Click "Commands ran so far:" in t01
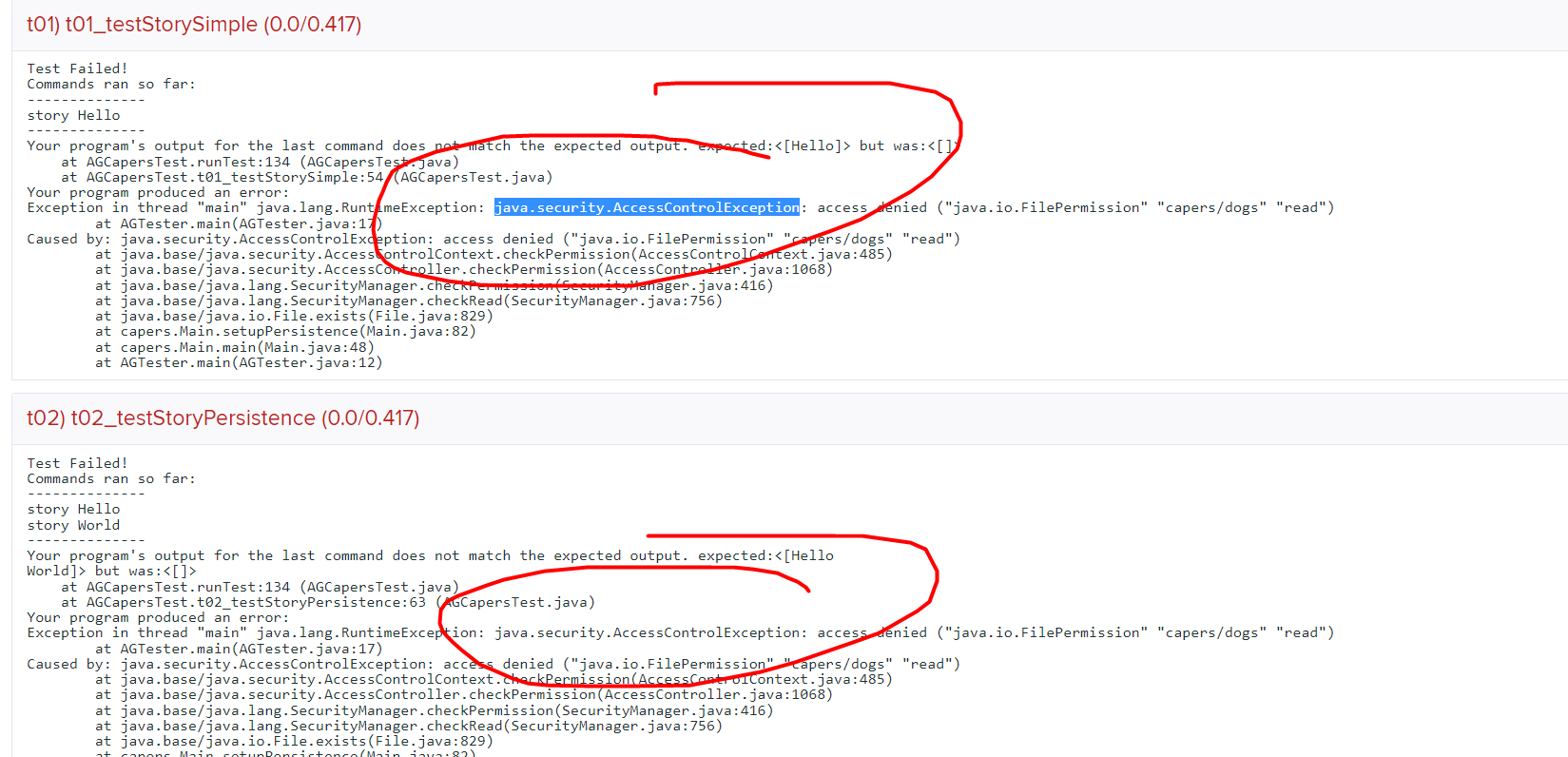Screen dimensions: 1568x757 [111, 84]
